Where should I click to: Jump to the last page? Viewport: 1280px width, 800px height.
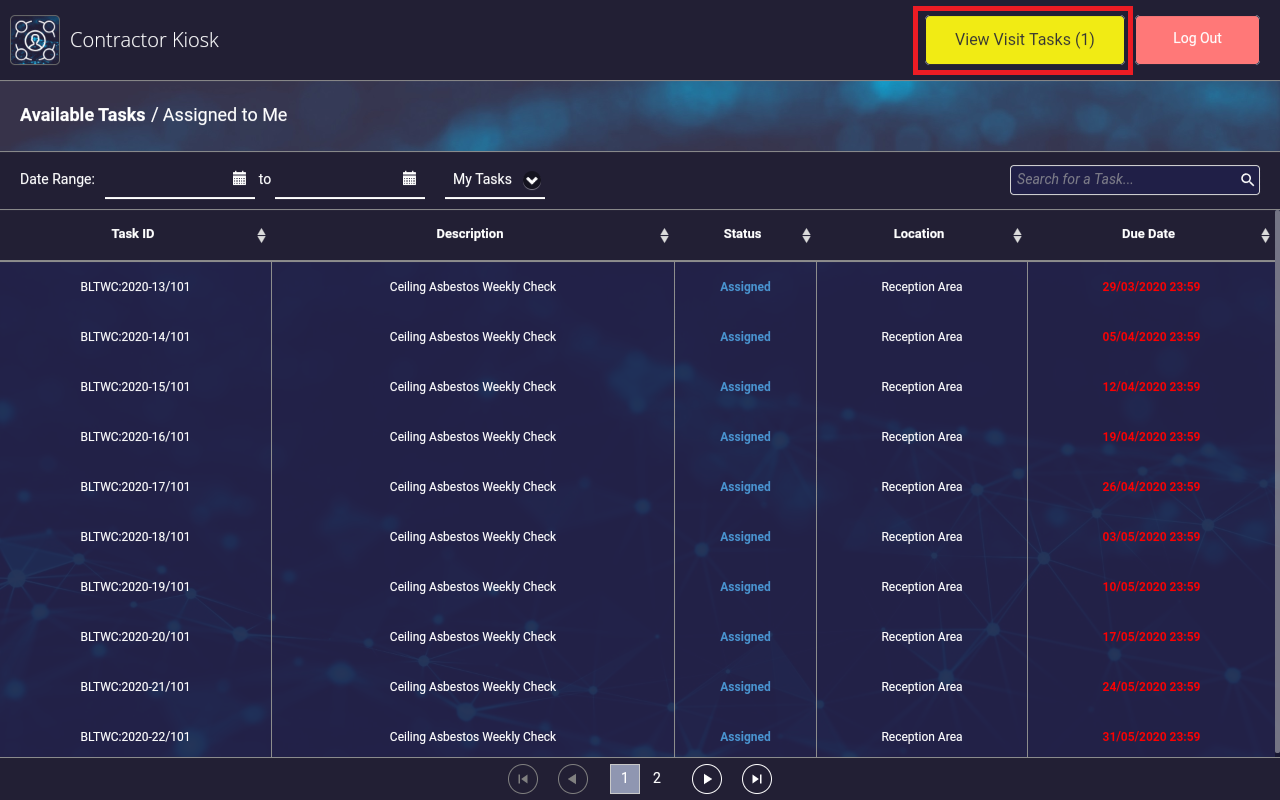[757, 779]
